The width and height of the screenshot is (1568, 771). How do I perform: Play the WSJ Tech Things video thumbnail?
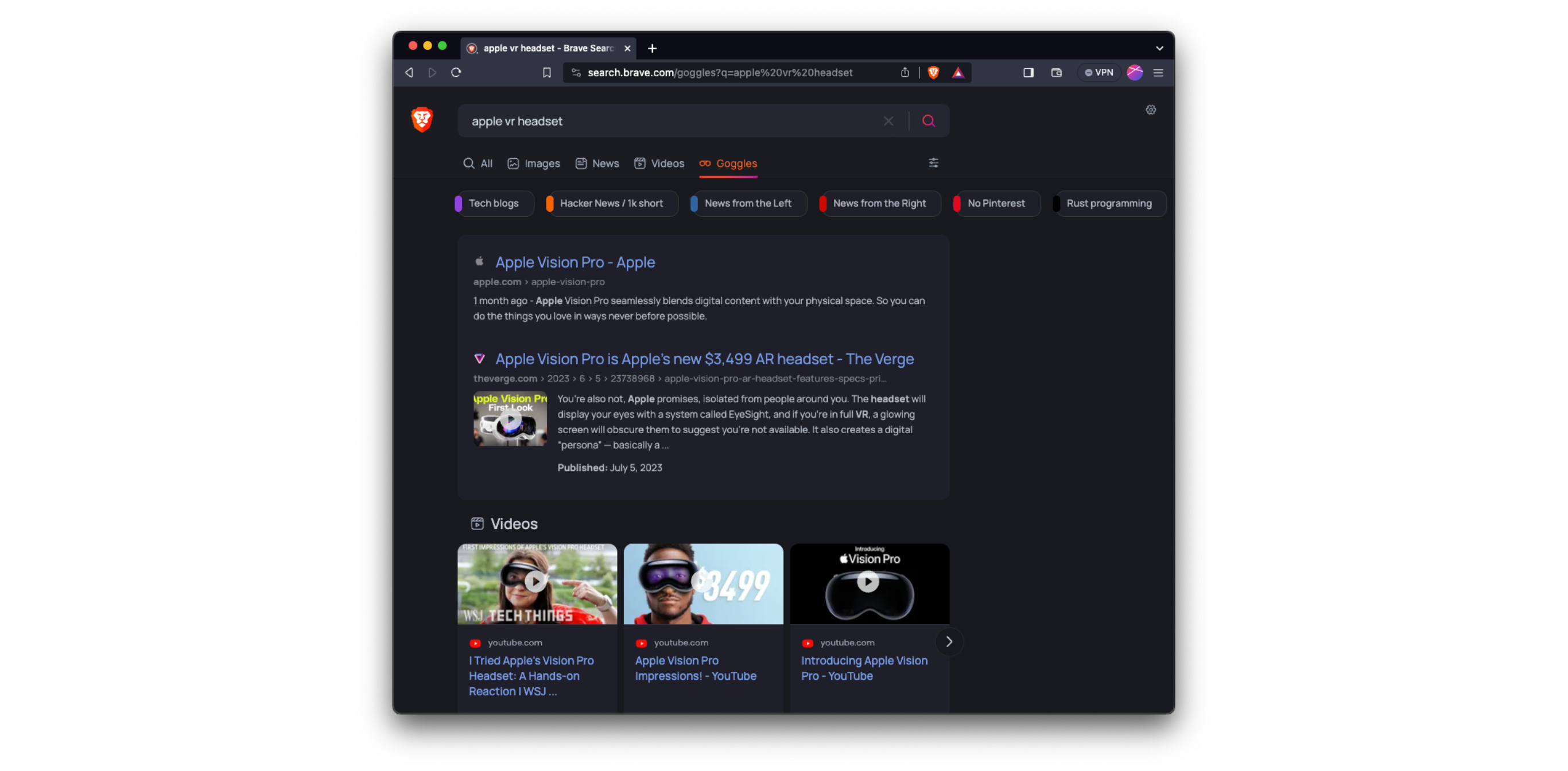[x=535, y=582]
